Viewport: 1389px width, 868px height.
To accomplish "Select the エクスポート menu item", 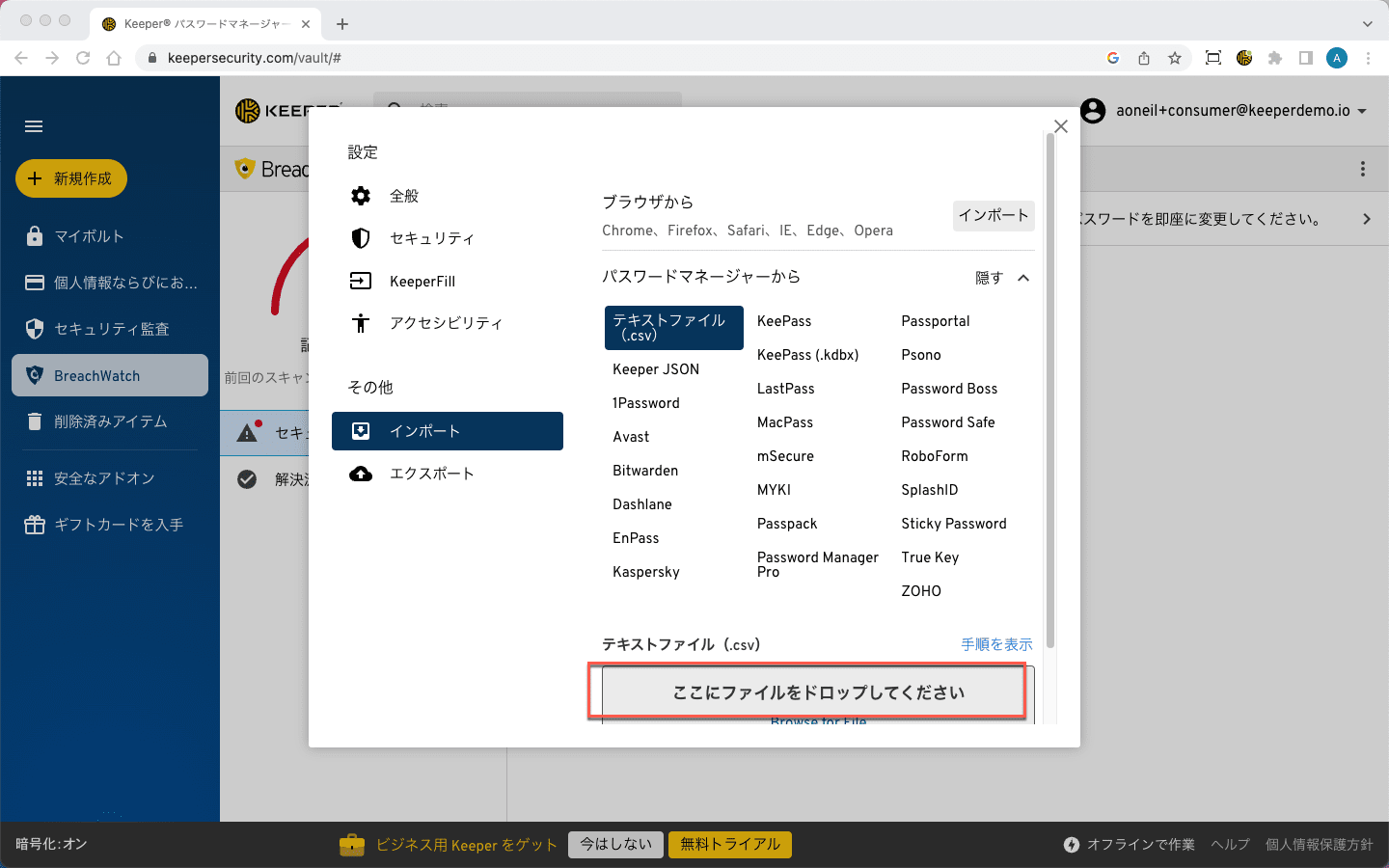I will click(x=431, y=474).
